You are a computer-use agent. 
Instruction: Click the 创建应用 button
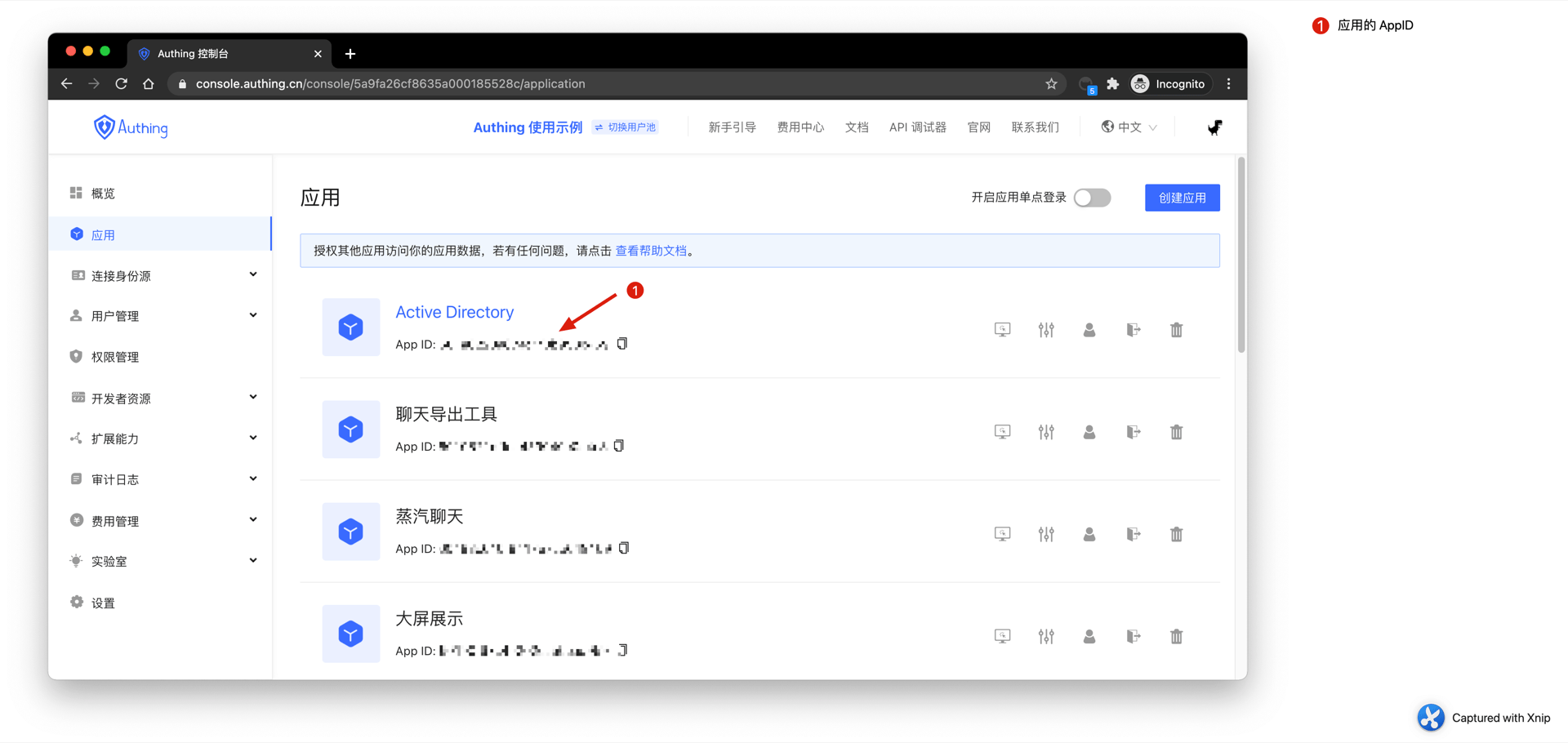coord(1182,198)
